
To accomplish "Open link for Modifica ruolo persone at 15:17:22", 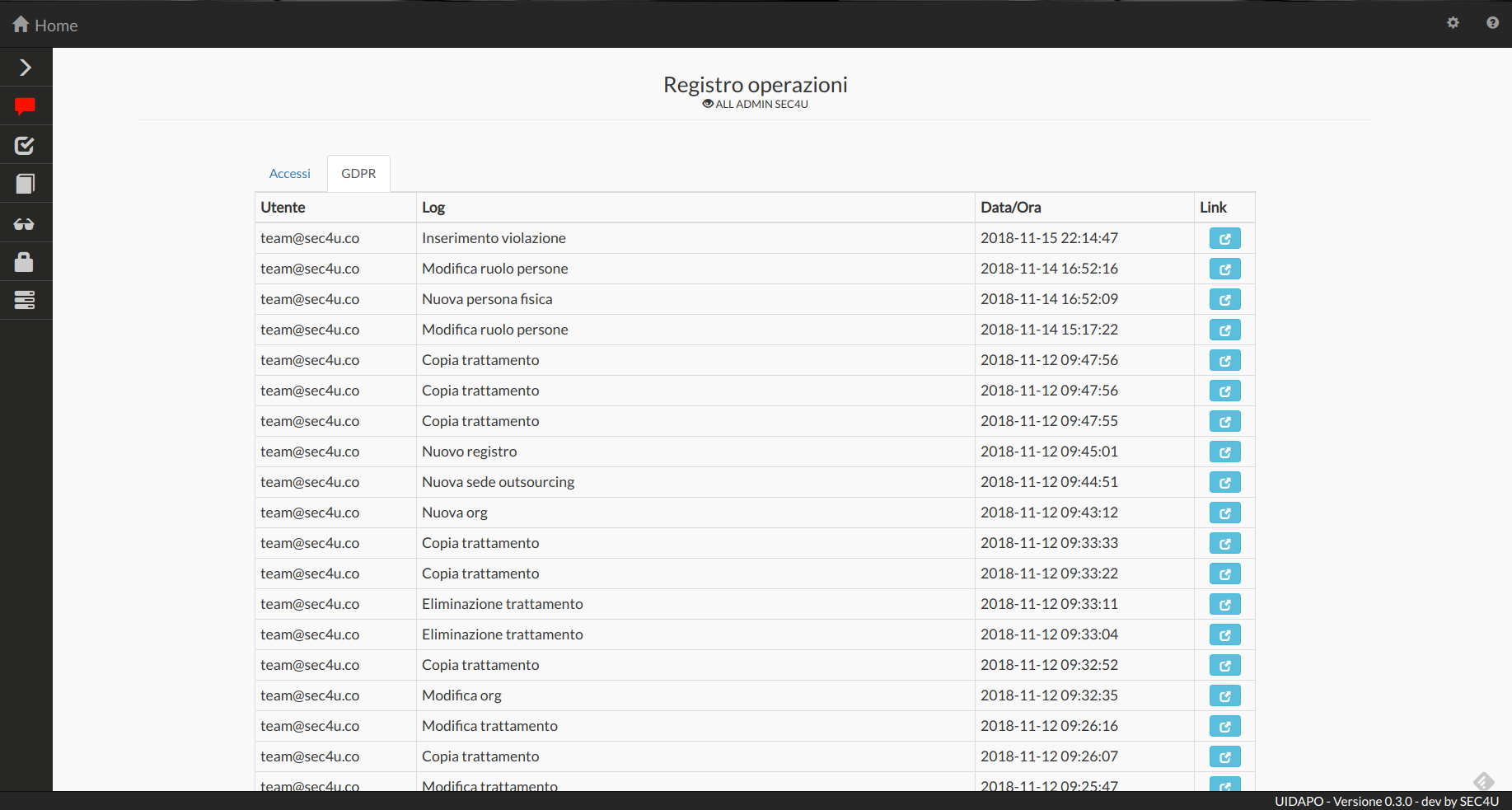I will pyautogui.click(x=1225, y=330).
